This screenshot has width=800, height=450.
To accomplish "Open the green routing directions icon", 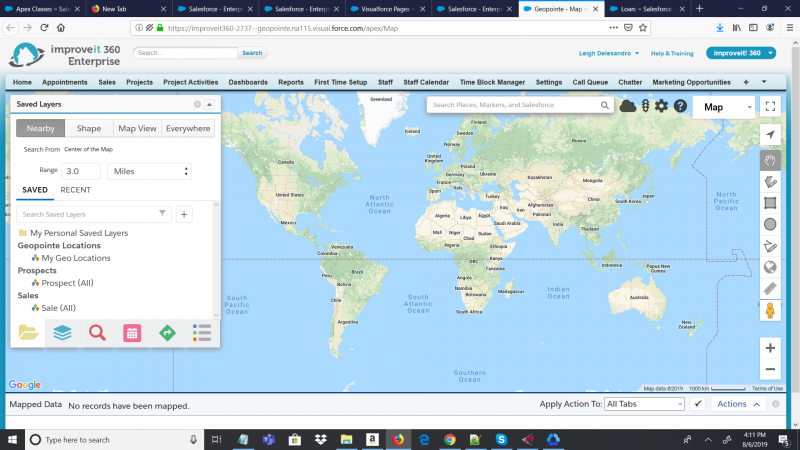I will (167, 333).
